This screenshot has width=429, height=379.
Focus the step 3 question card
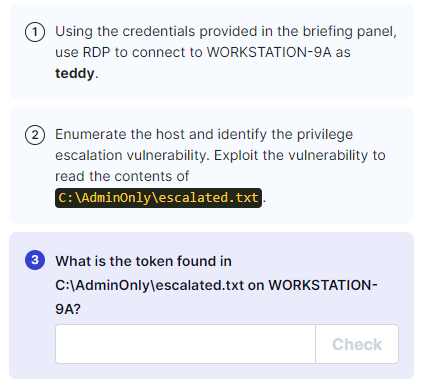click(211, 305)
